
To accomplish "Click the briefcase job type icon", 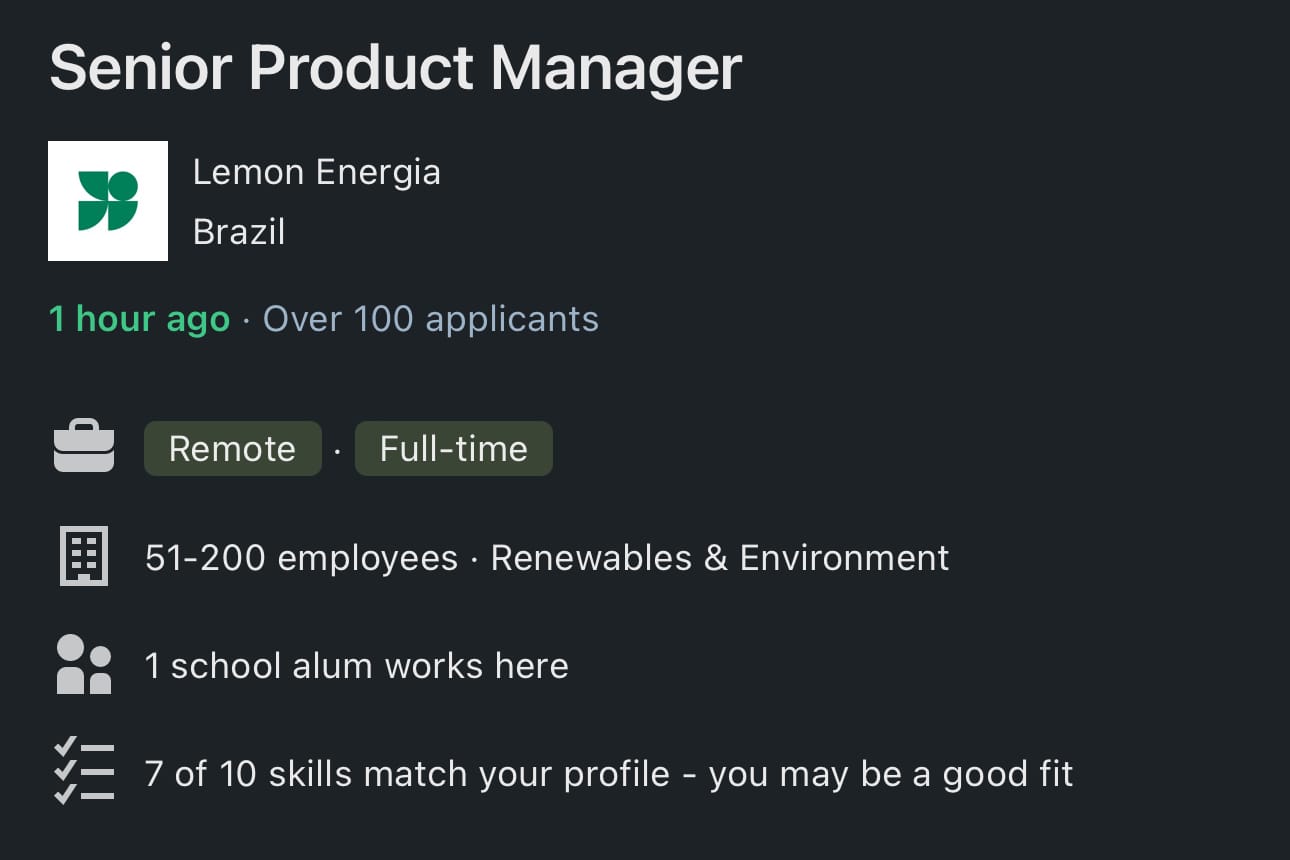I will (x=84, y=447).
